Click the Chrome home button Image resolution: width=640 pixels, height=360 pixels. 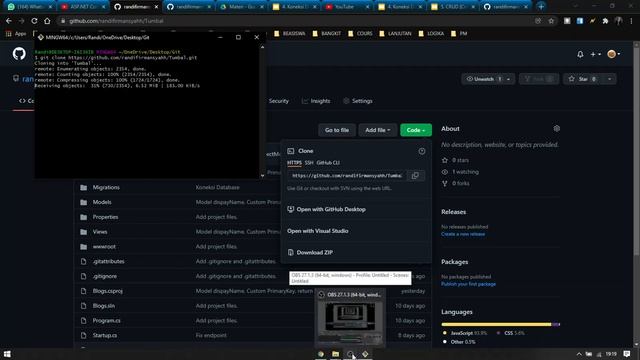tap(47, 21)
